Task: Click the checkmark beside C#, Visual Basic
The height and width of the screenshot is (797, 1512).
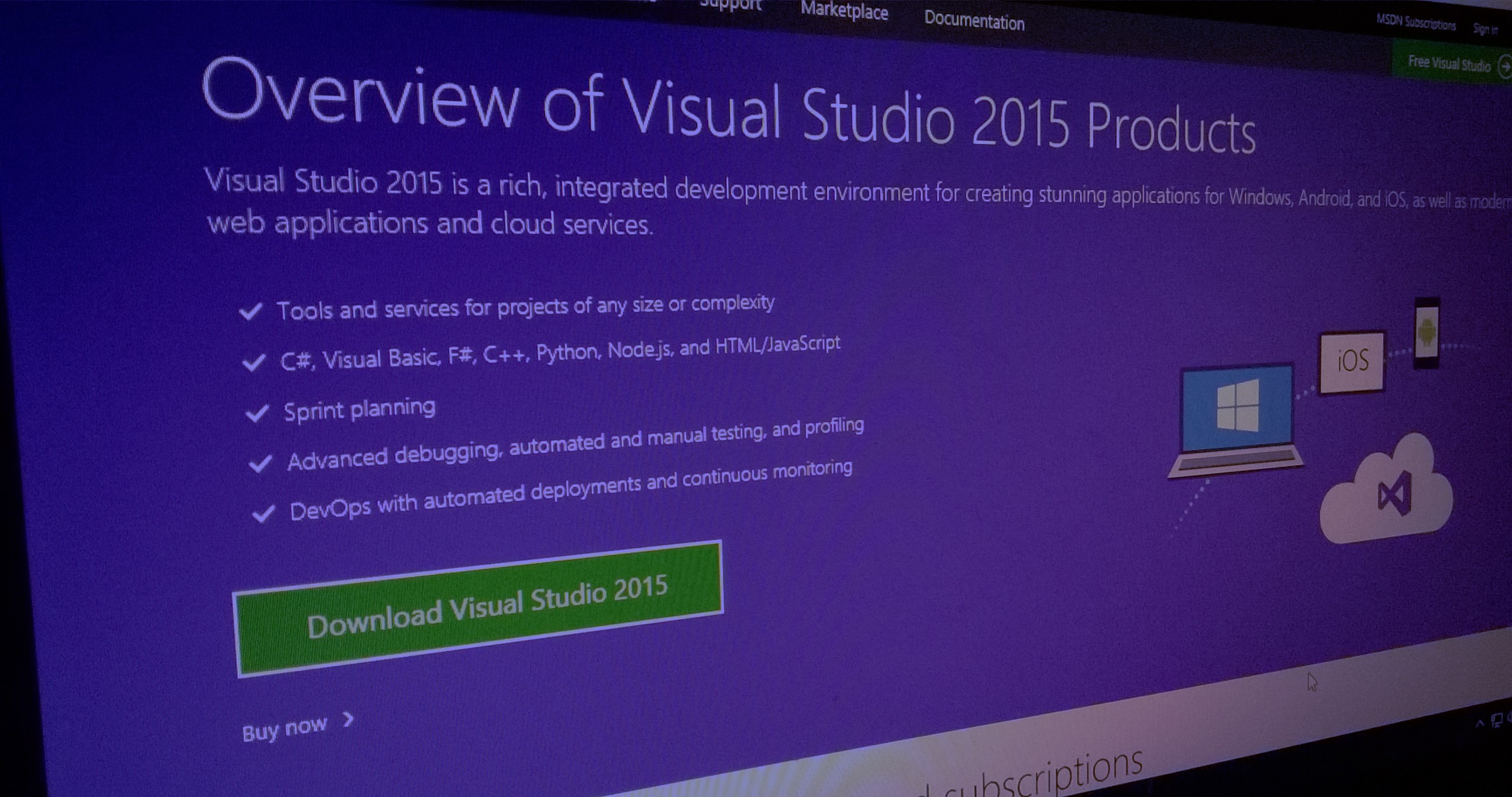Action: point(254,362)
